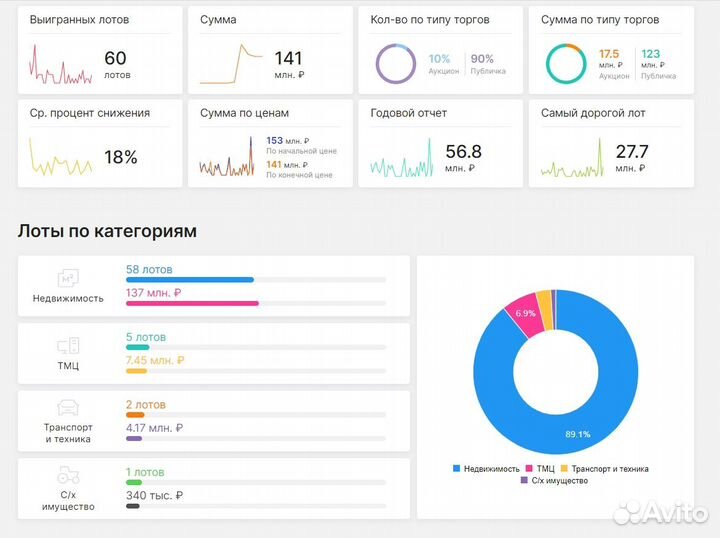720x538 pixels.
Task: Hide С/х имущество series via legend
Action: 552,481
